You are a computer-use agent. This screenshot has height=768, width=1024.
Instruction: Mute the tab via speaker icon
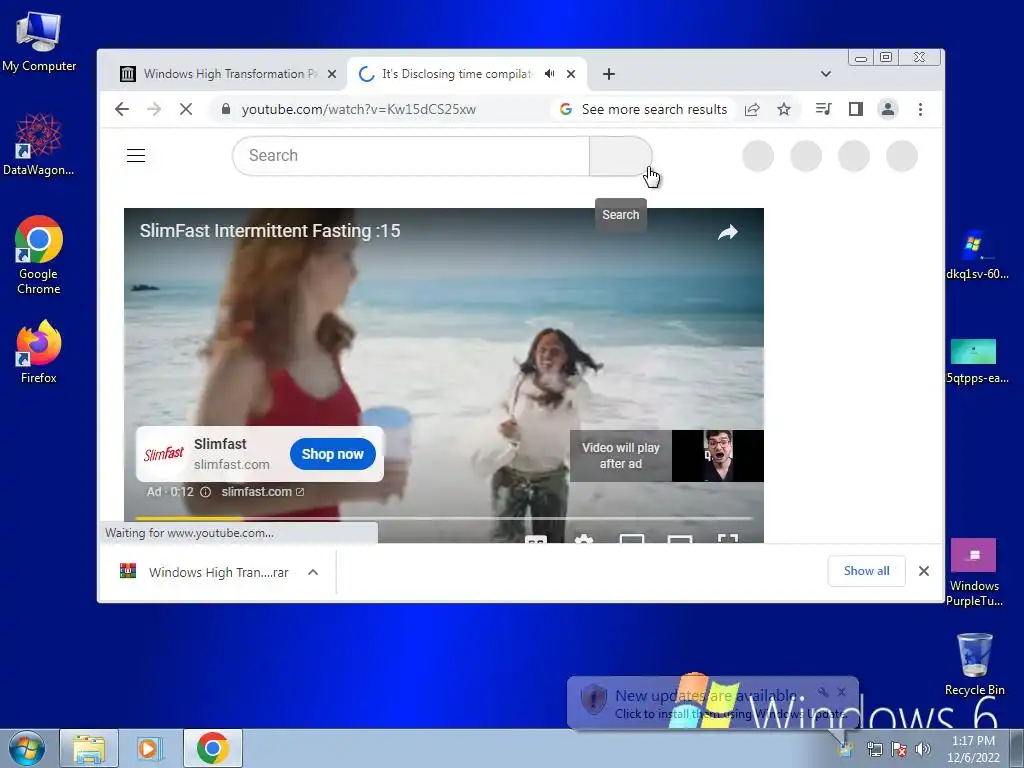tap(549, 74)
